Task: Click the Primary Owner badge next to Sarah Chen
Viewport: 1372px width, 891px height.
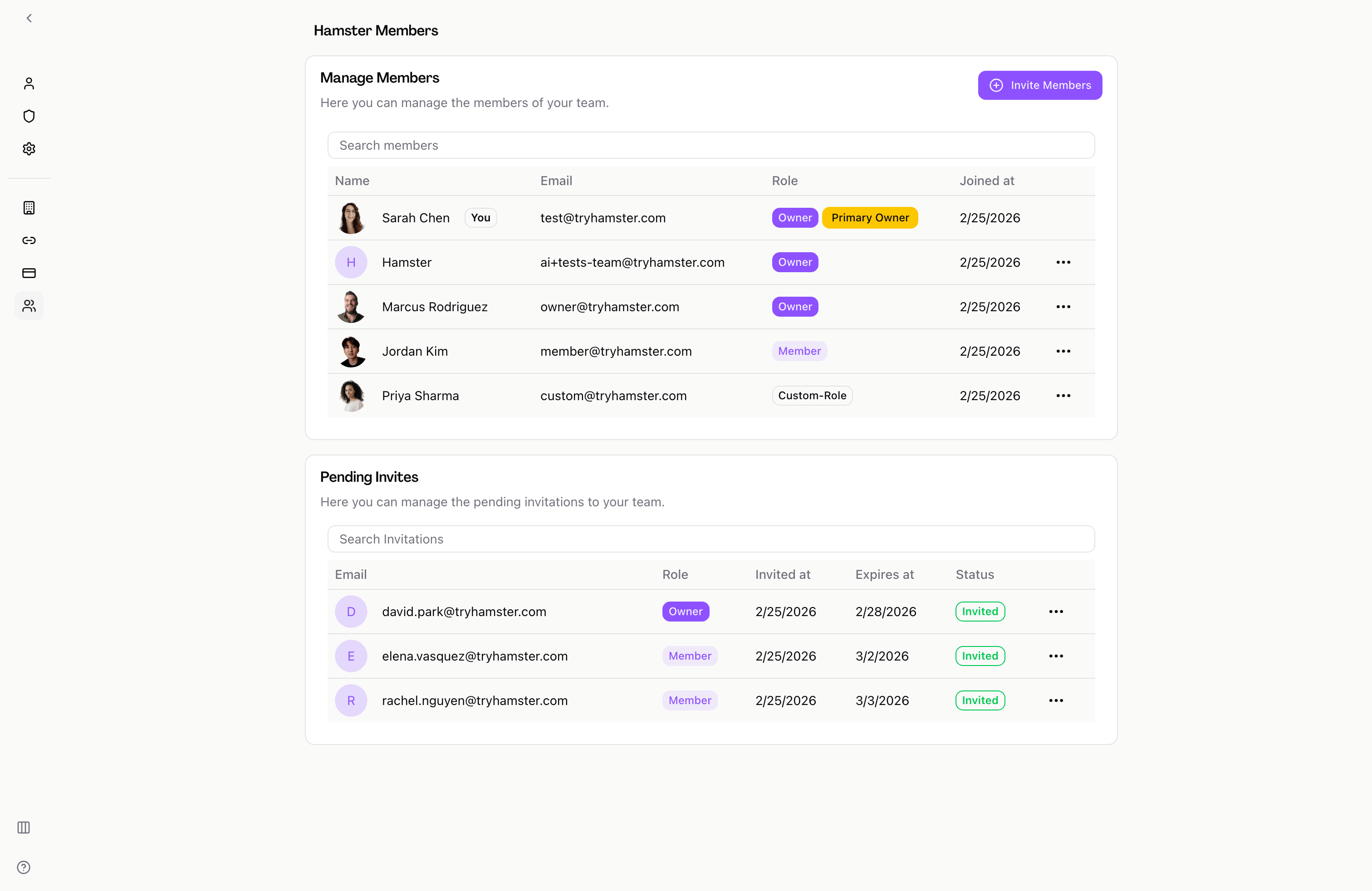Action: 870,218
